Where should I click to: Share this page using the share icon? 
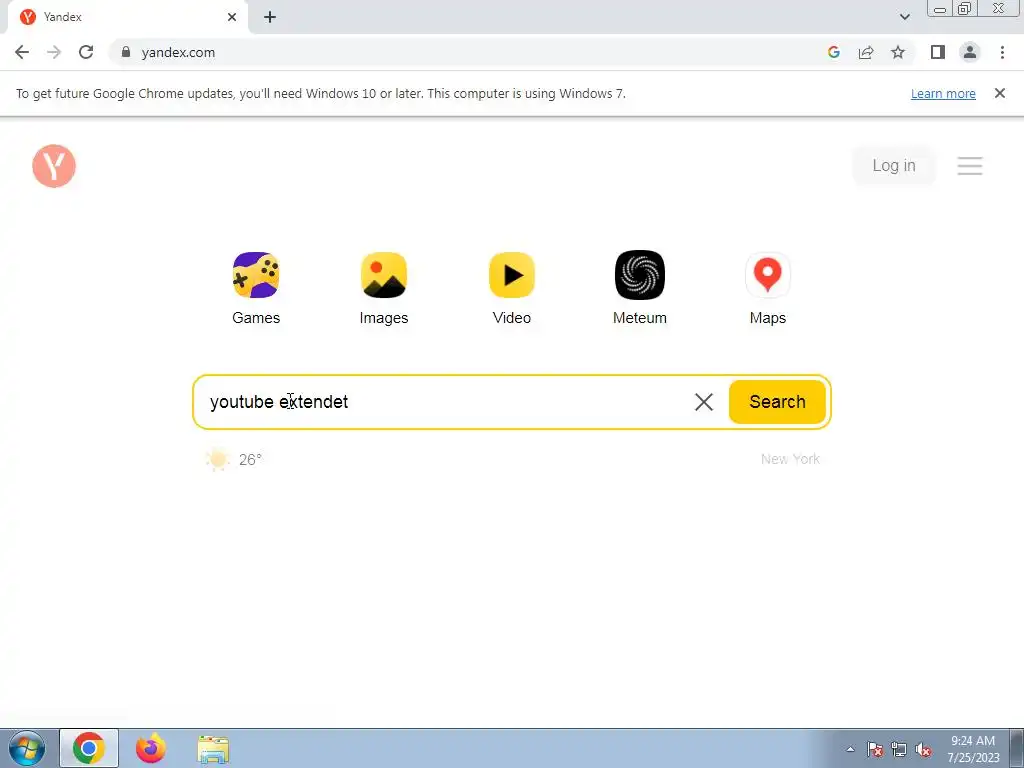[866, 52]
